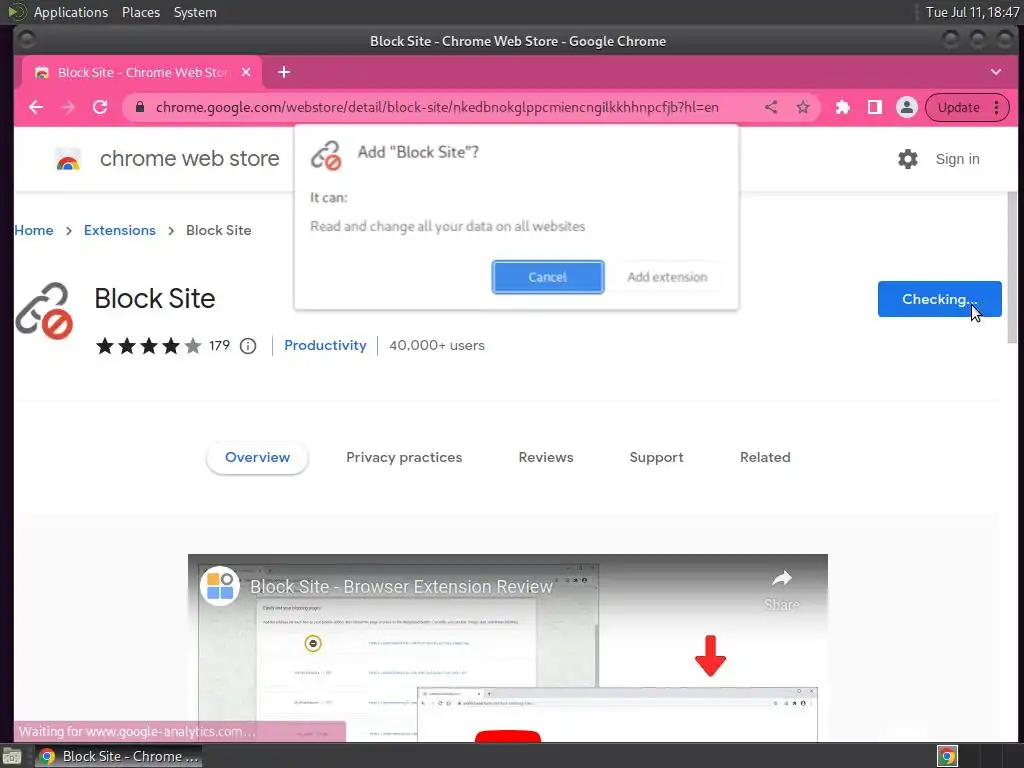The height and width of the screenshot is (768, 1024).
Task: Click the Chrome icon in the system tray
Action: [947, 756]
